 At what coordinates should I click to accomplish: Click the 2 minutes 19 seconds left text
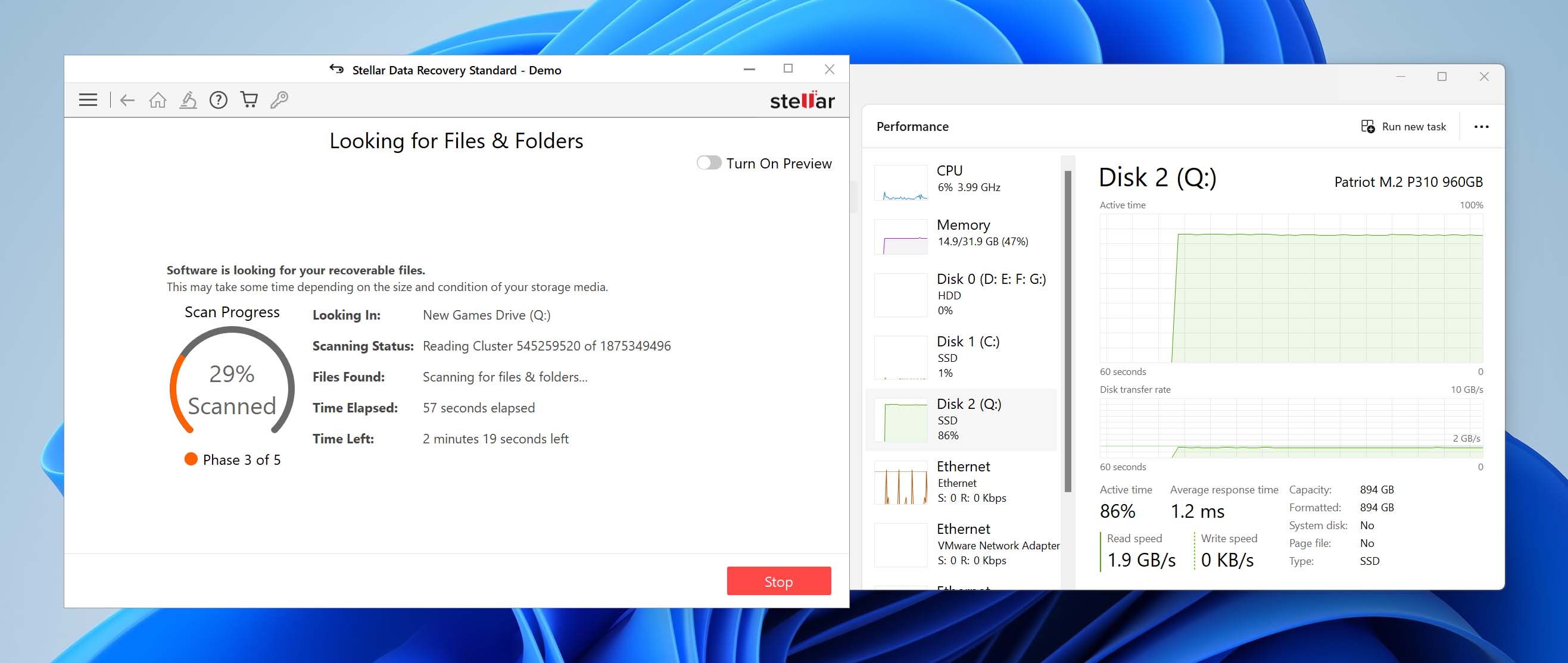495,439
